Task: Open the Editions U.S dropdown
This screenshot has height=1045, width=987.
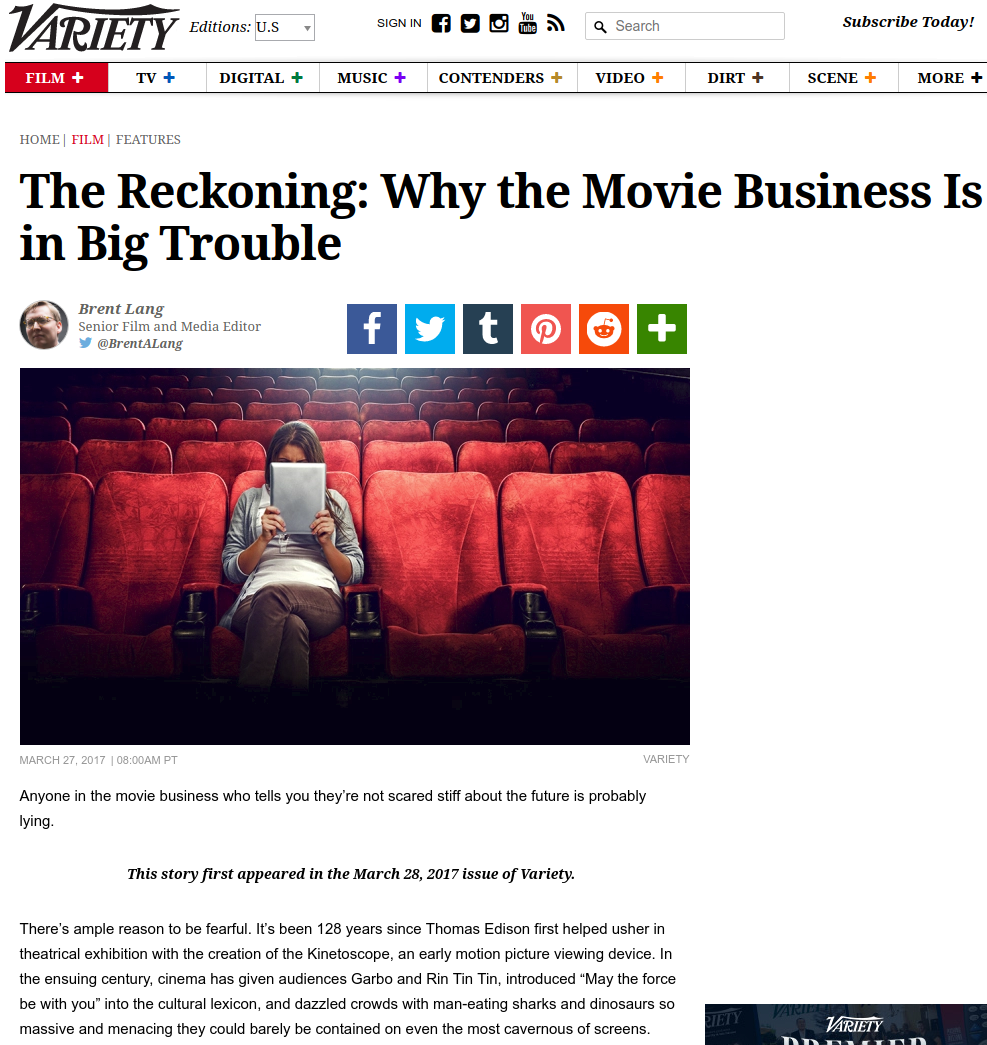Action: [x=285, y=27]
